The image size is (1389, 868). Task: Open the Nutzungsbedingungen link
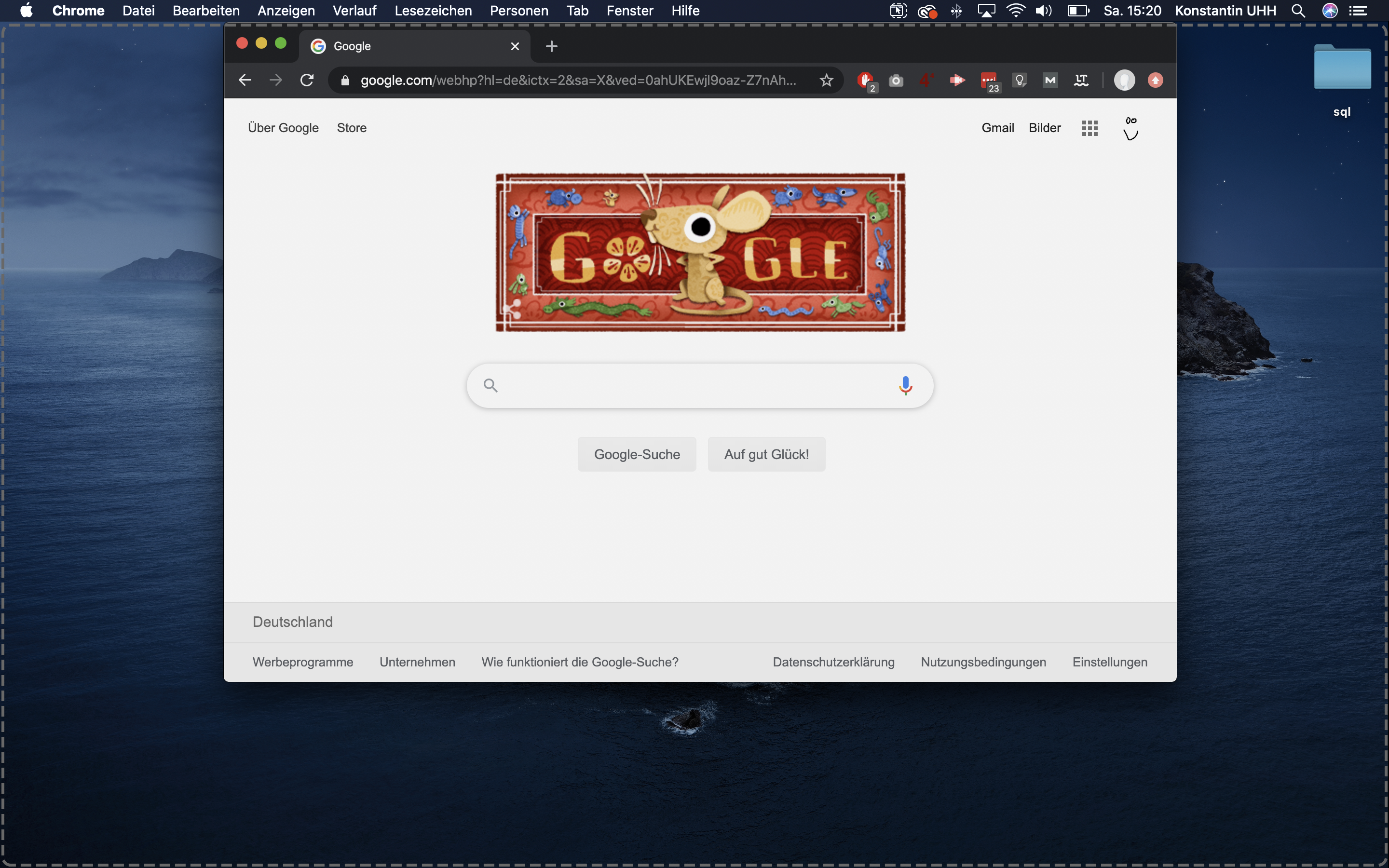click(x=983, y=662)
